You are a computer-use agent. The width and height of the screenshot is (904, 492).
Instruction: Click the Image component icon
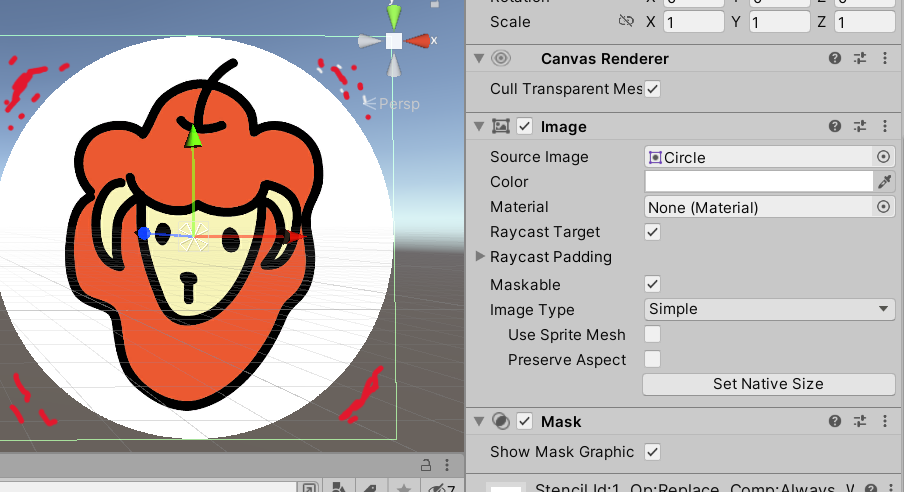[x=501, y=126]
